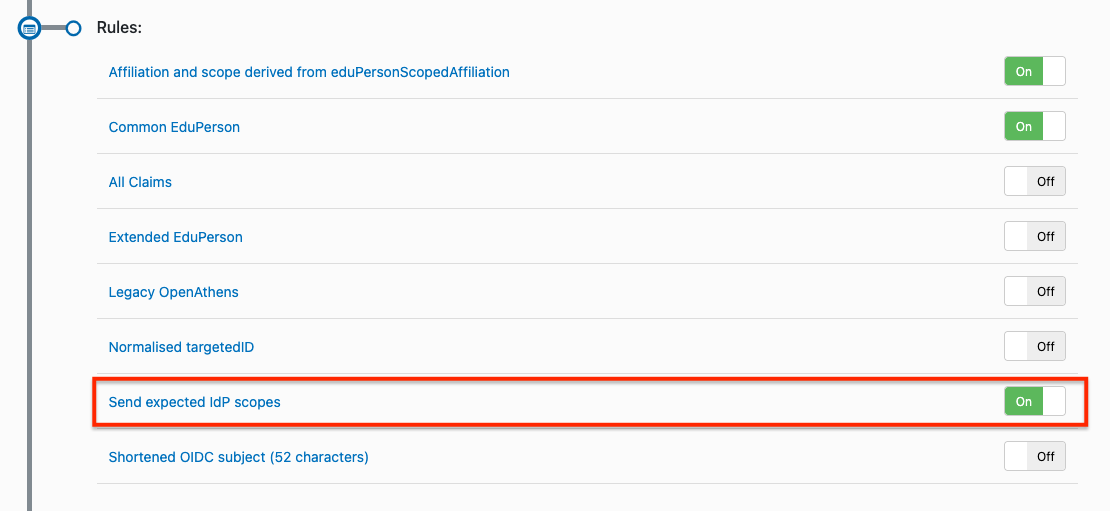Open the Normalised targetedID rule link
Screen dimensions: 1110x511
pos(182,347)
